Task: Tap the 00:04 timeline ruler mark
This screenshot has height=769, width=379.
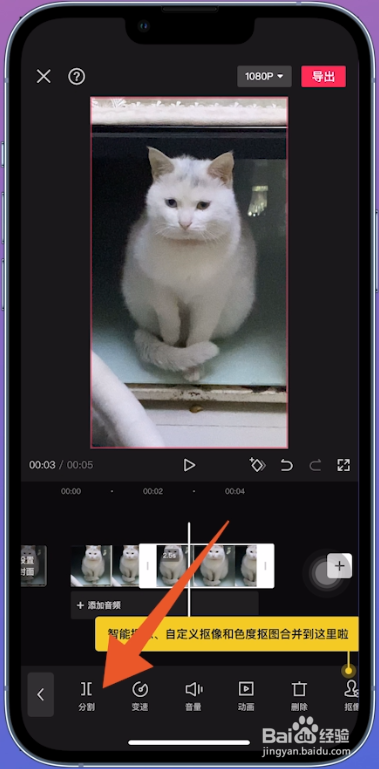Action: tap(235, 491)
